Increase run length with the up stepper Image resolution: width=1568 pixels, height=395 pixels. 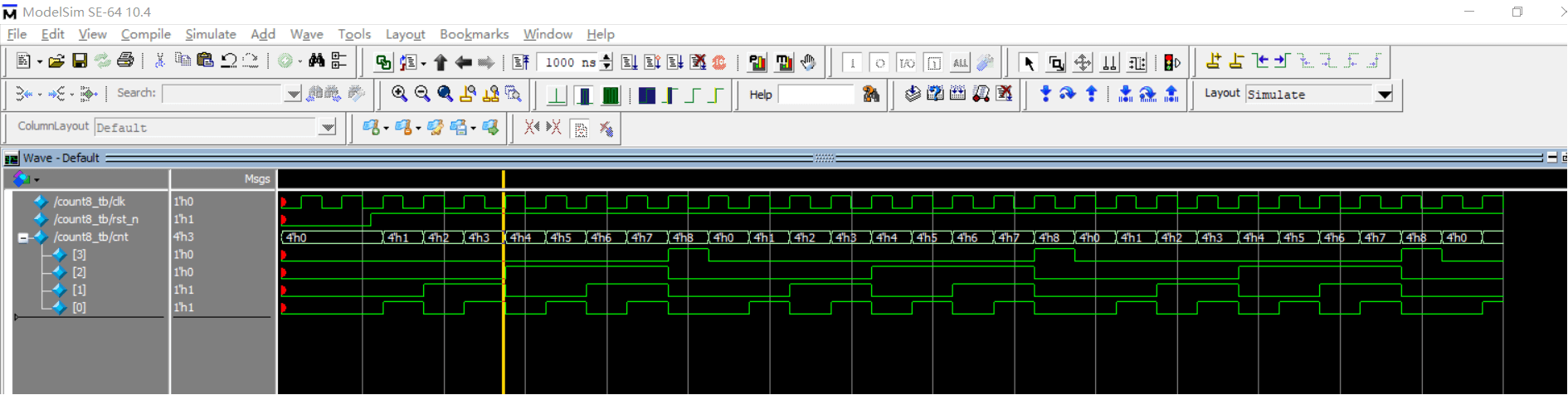pyautogui.click(x=606, y=57)
